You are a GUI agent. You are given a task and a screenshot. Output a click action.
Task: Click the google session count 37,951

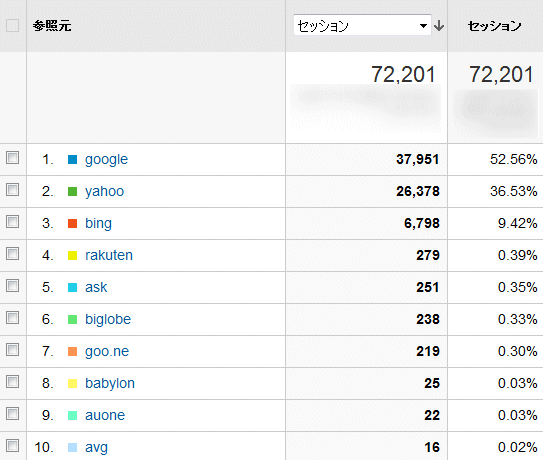tap(418, 159)
